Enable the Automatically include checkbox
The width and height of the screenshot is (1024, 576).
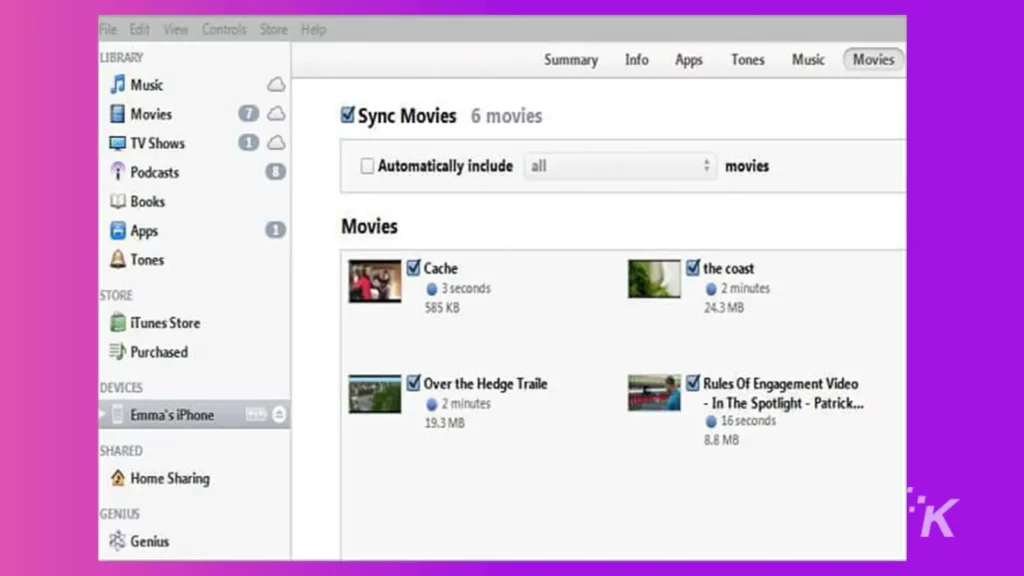click(367, 166)
